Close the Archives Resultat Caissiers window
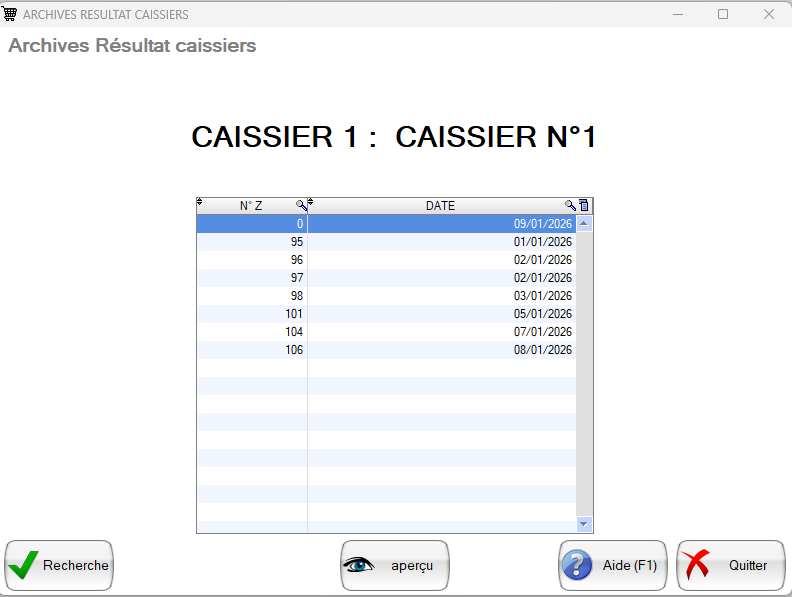The height and width of the screenshot is (597, 792). (768, 14)
